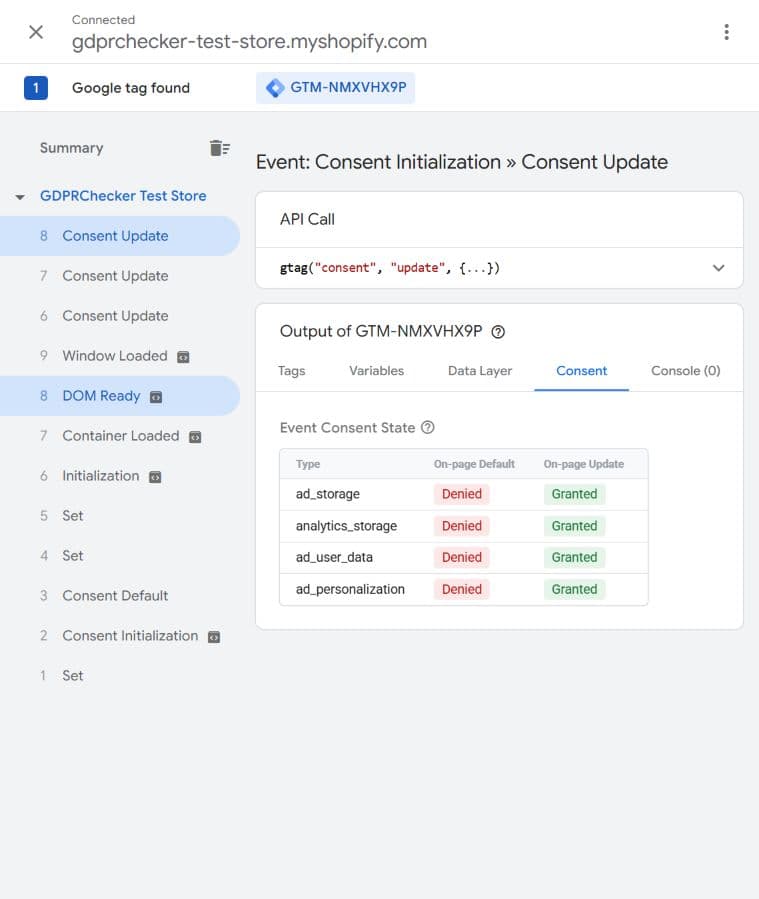Click the code icon beside Container Loaded
Image resolution: width=759 pixels, height=899 pixels.
[x=195, y=437]
